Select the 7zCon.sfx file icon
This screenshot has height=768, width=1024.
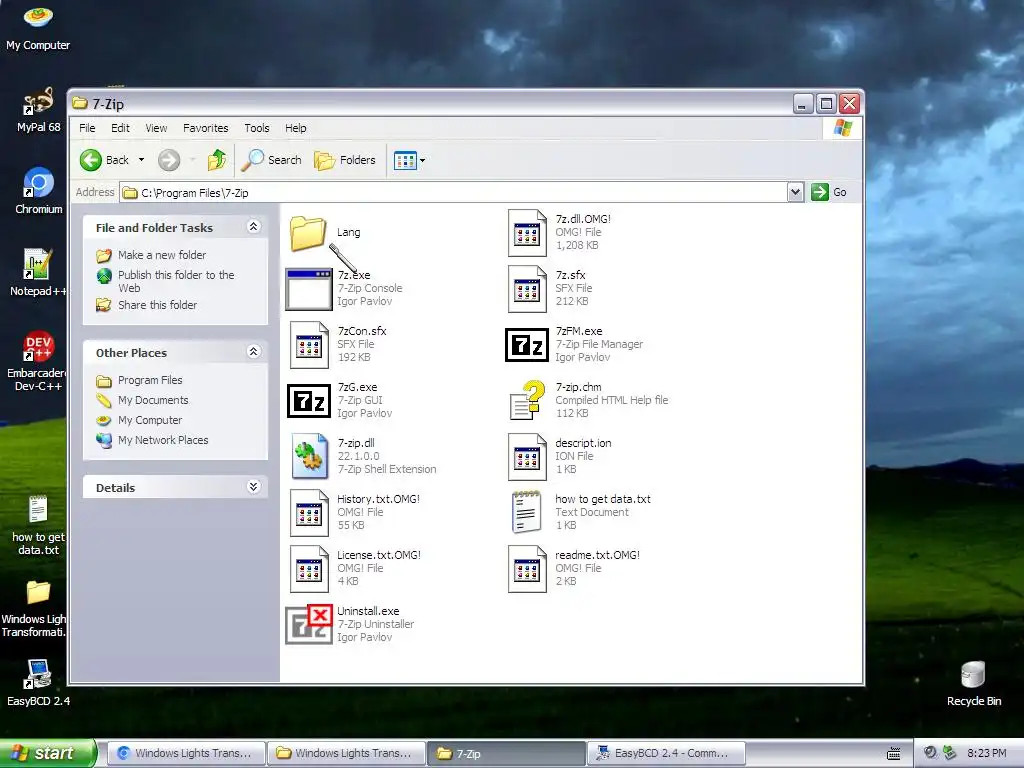point(309,345)
